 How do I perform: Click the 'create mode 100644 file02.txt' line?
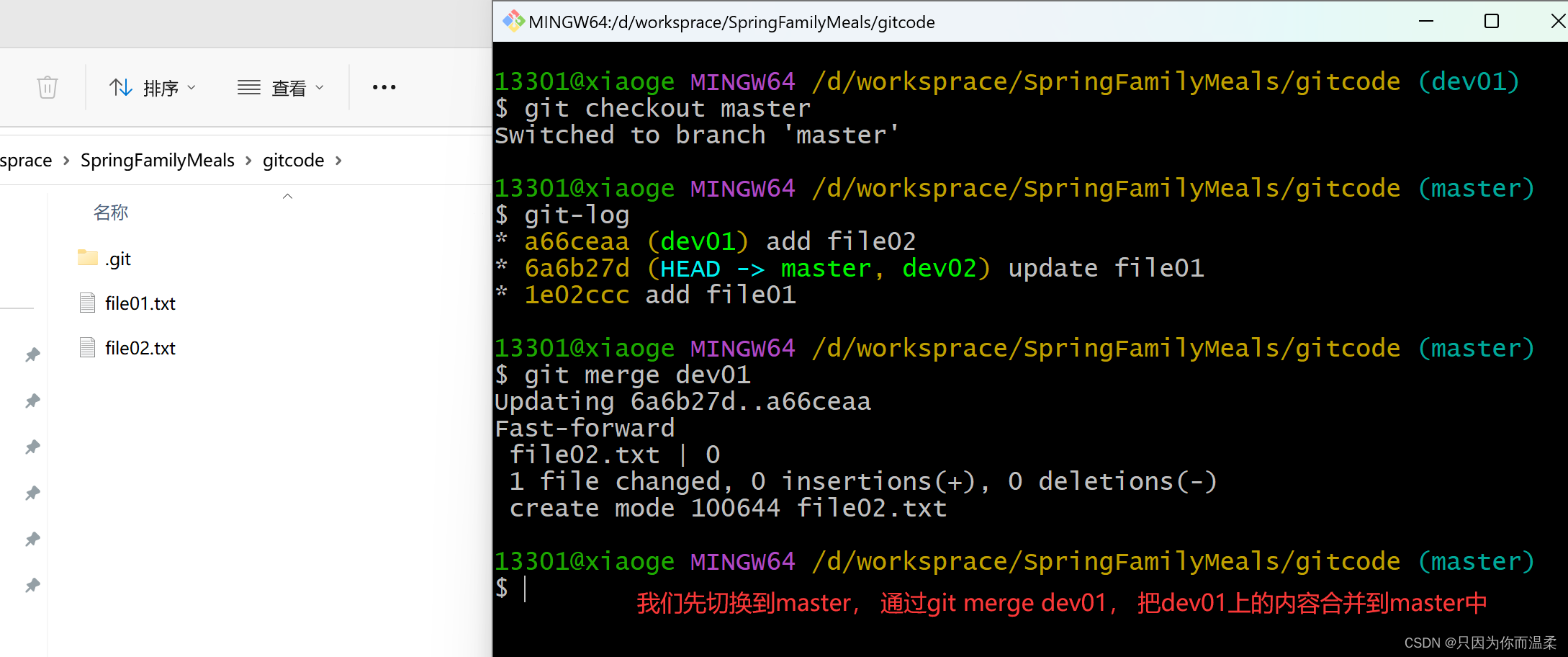pyautogui.click(x=728, y=509)
